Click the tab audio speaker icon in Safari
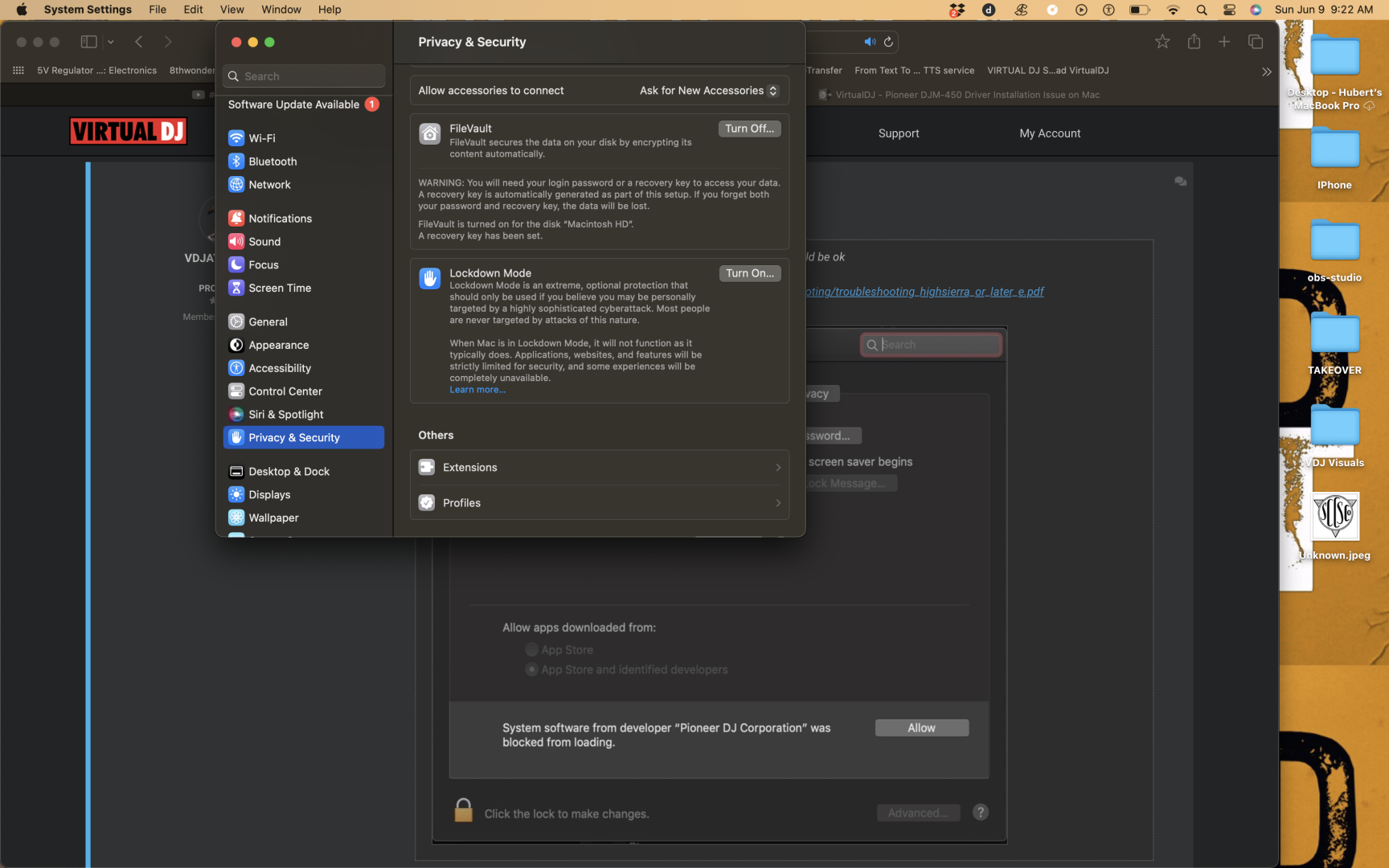This screenshot has height=868, width=1389. (x=870, y=42)
